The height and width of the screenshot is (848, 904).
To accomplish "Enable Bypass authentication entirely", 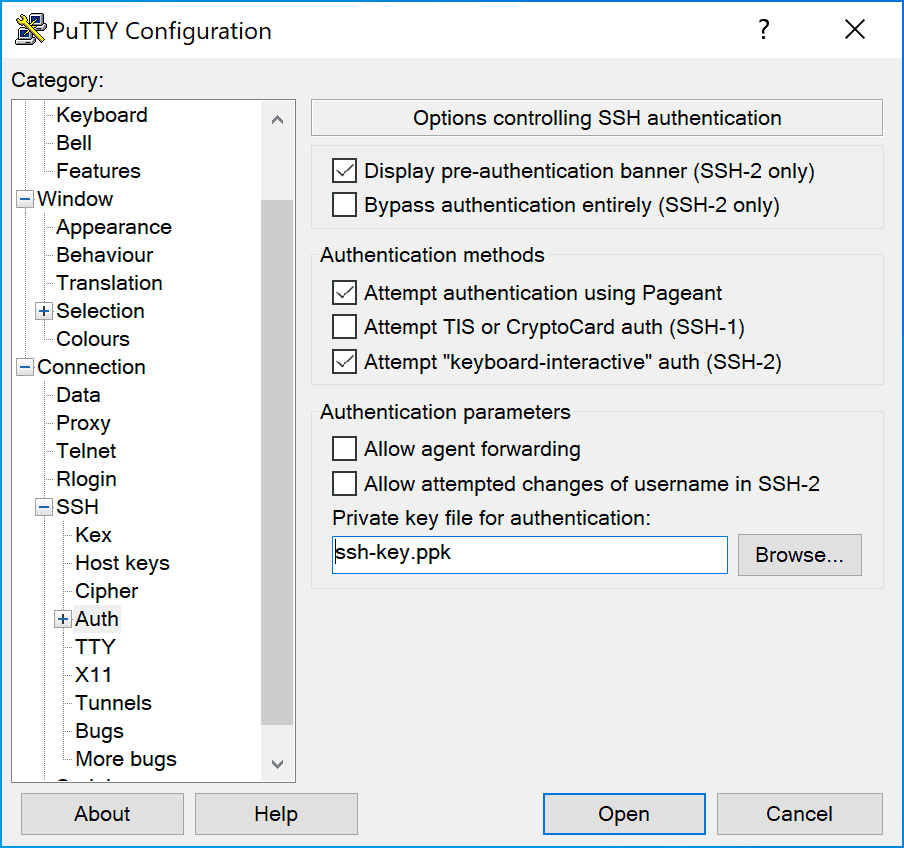I will [344, 204].
